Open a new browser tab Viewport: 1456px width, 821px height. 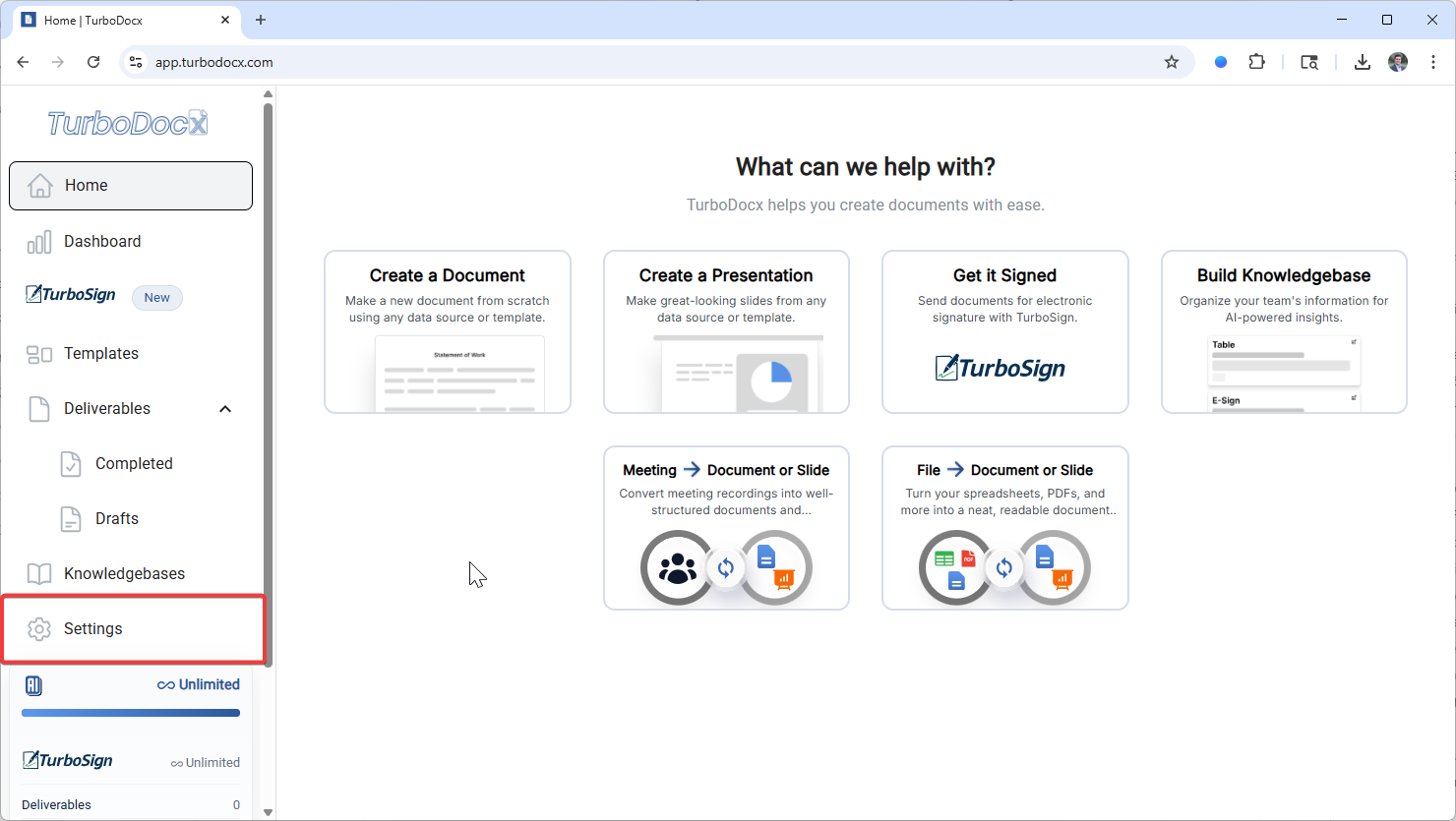pos(261,20)
